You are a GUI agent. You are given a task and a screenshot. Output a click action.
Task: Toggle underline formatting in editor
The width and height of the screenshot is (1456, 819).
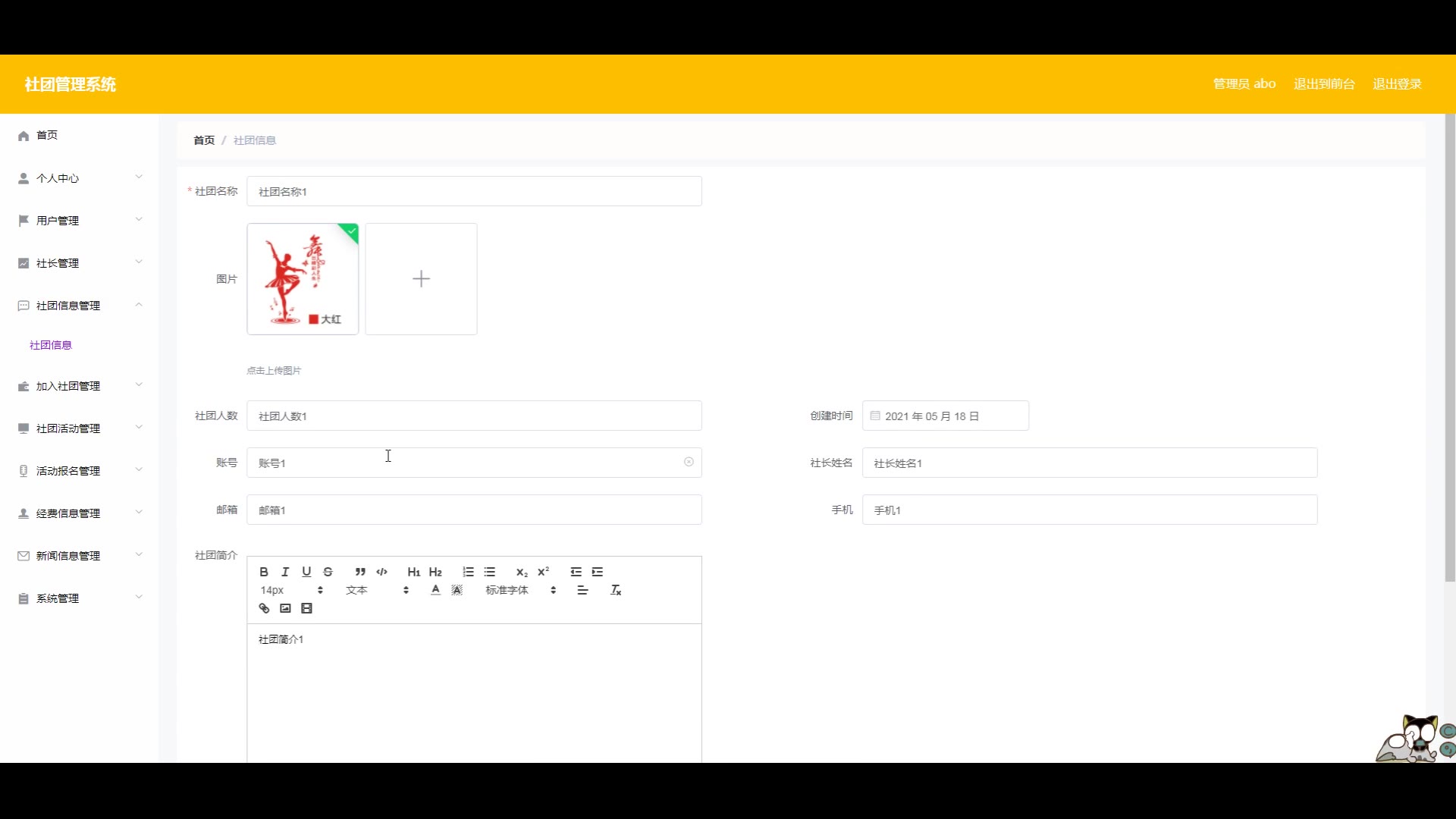306,572
